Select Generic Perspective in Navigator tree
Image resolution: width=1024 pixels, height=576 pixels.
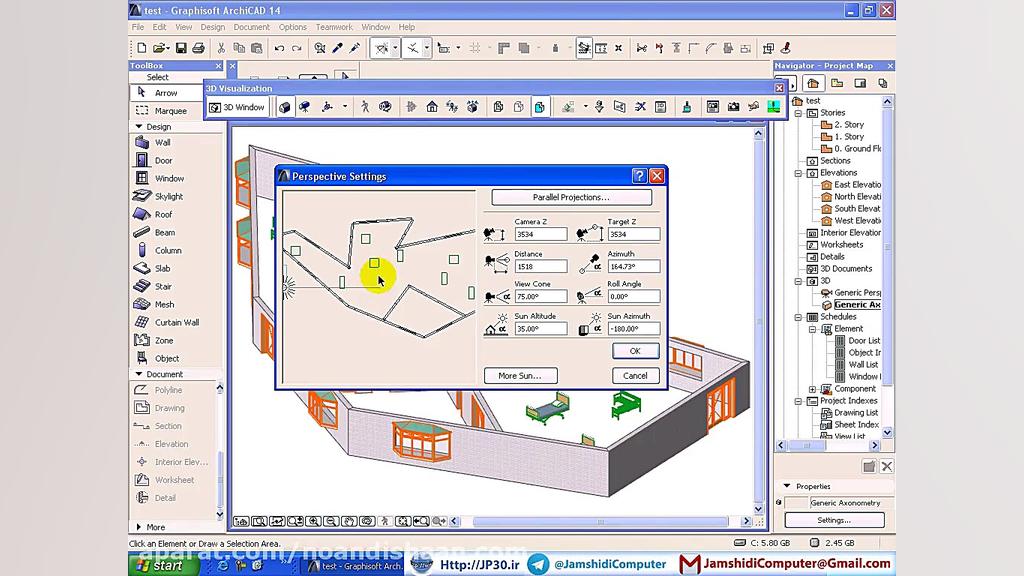pyautogui.click(x=857, y=293)
